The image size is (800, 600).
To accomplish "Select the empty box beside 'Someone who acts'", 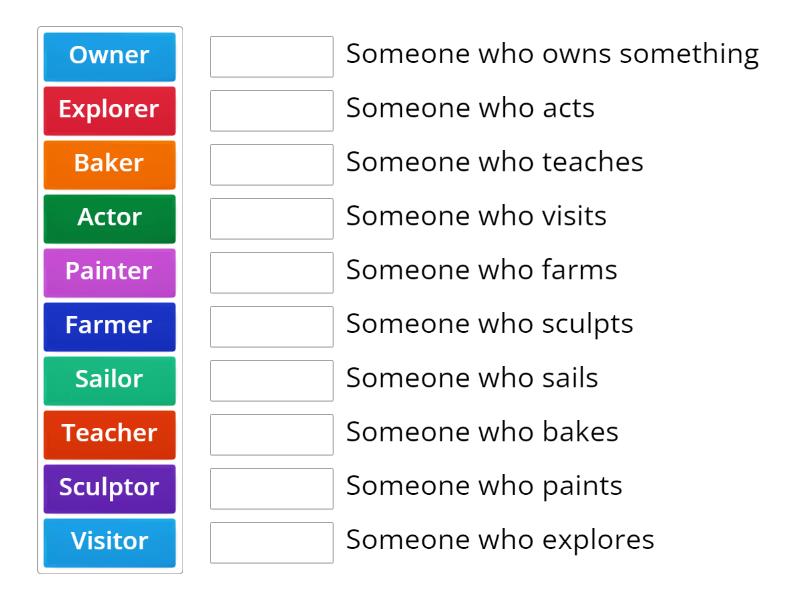I will pos(271,111).
